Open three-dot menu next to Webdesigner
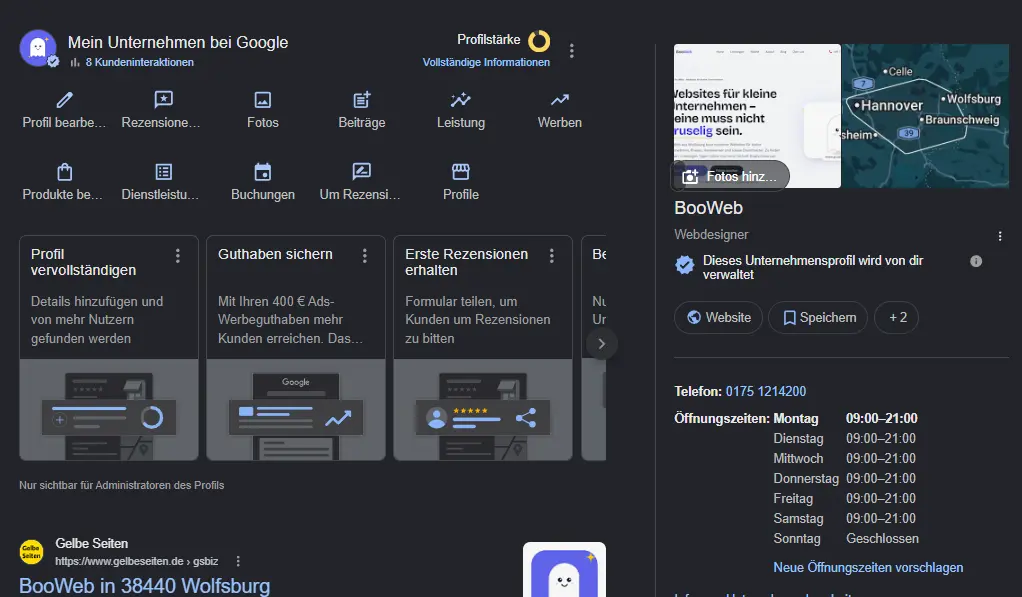Viewport: 1022px width, 597px height. [x=1000, y=236]
